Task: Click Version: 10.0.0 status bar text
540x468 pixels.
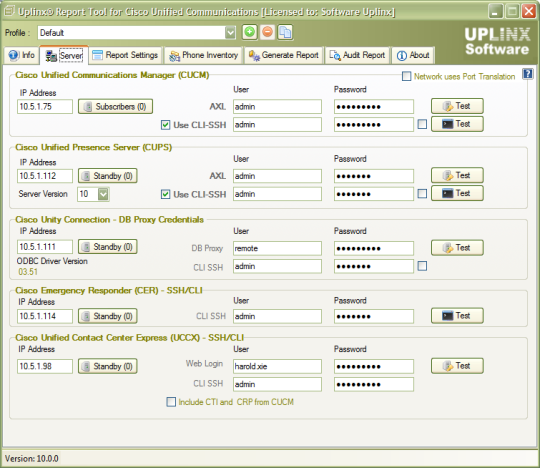Action: point(32,459)
